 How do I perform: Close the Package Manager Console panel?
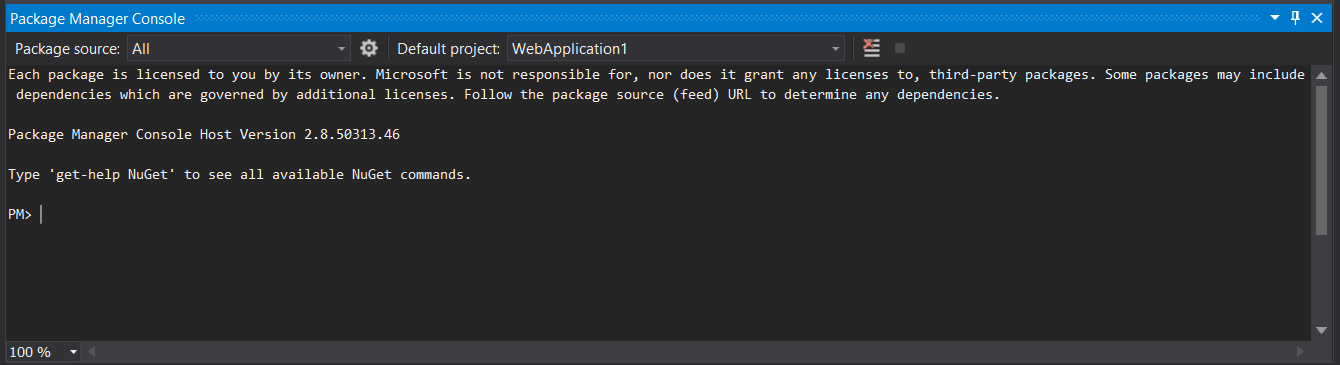[x=1317, y=18]
